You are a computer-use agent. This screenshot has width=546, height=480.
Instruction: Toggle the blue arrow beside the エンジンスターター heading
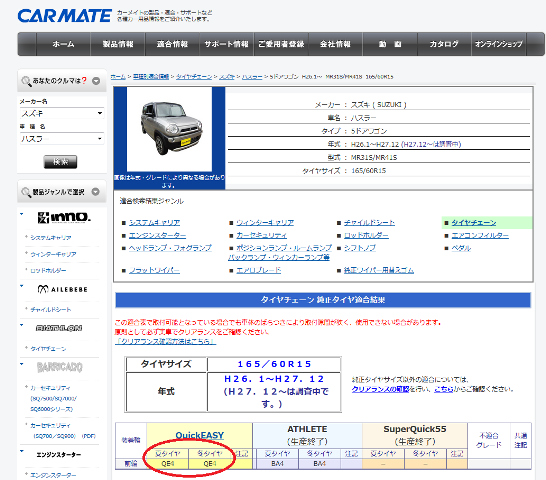click(22, 451)
